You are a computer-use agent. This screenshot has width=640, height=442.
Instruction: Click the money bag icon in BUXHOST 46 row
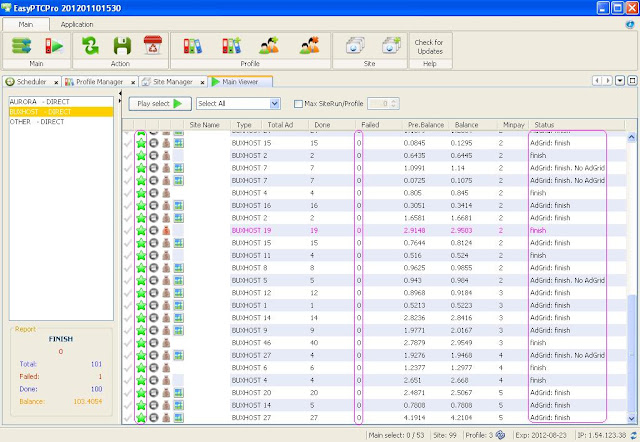click(166, 343)
